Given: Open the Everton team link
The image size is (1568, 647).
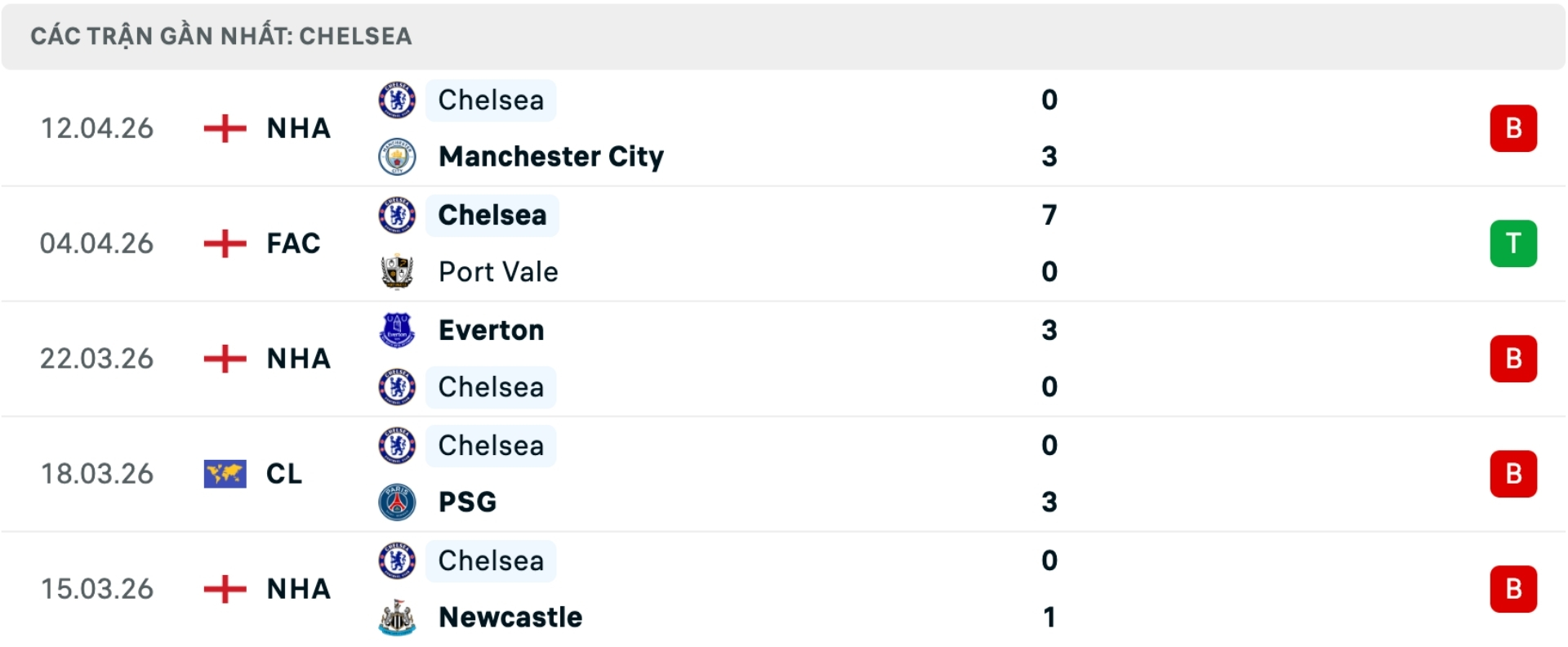Looking at the screenshot, I should (491, 330).
